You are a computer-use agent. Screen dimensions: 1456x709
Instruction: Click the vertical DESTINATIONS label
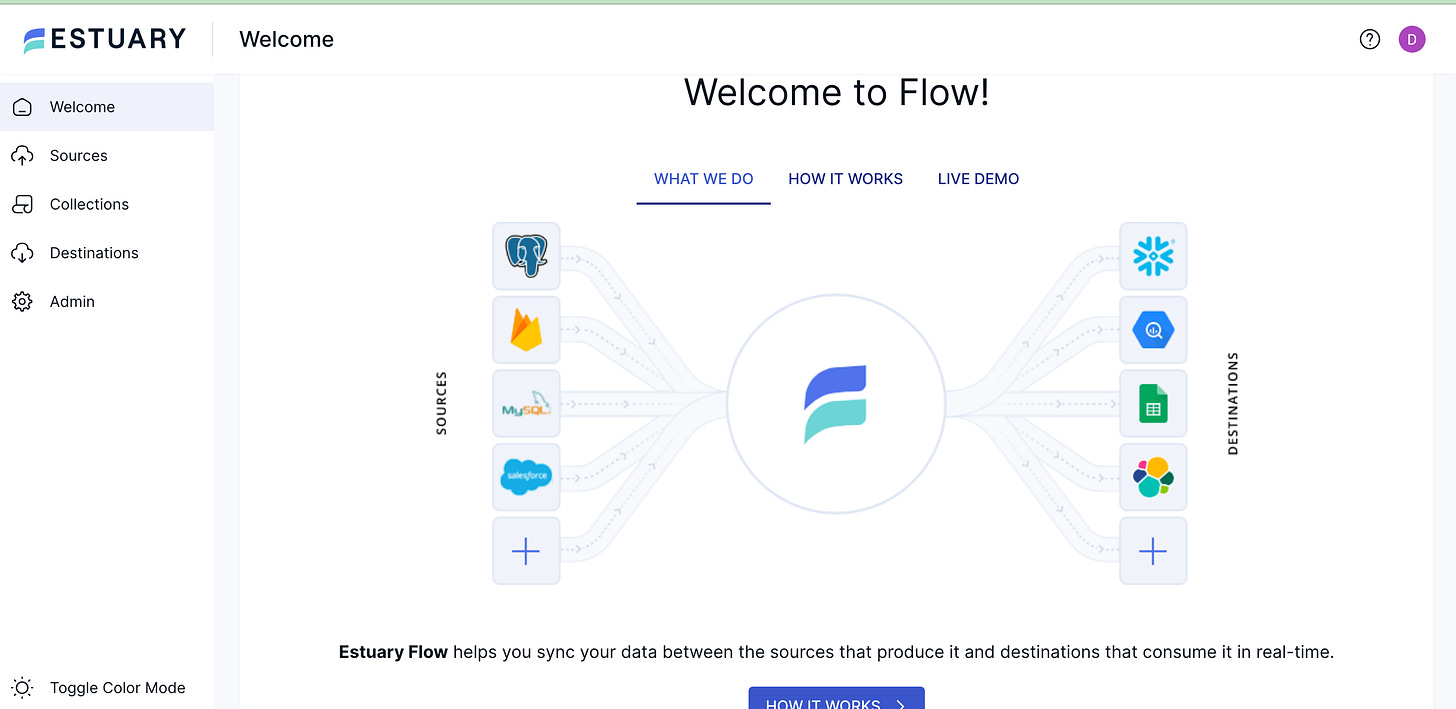click(x=1233, y=403)
